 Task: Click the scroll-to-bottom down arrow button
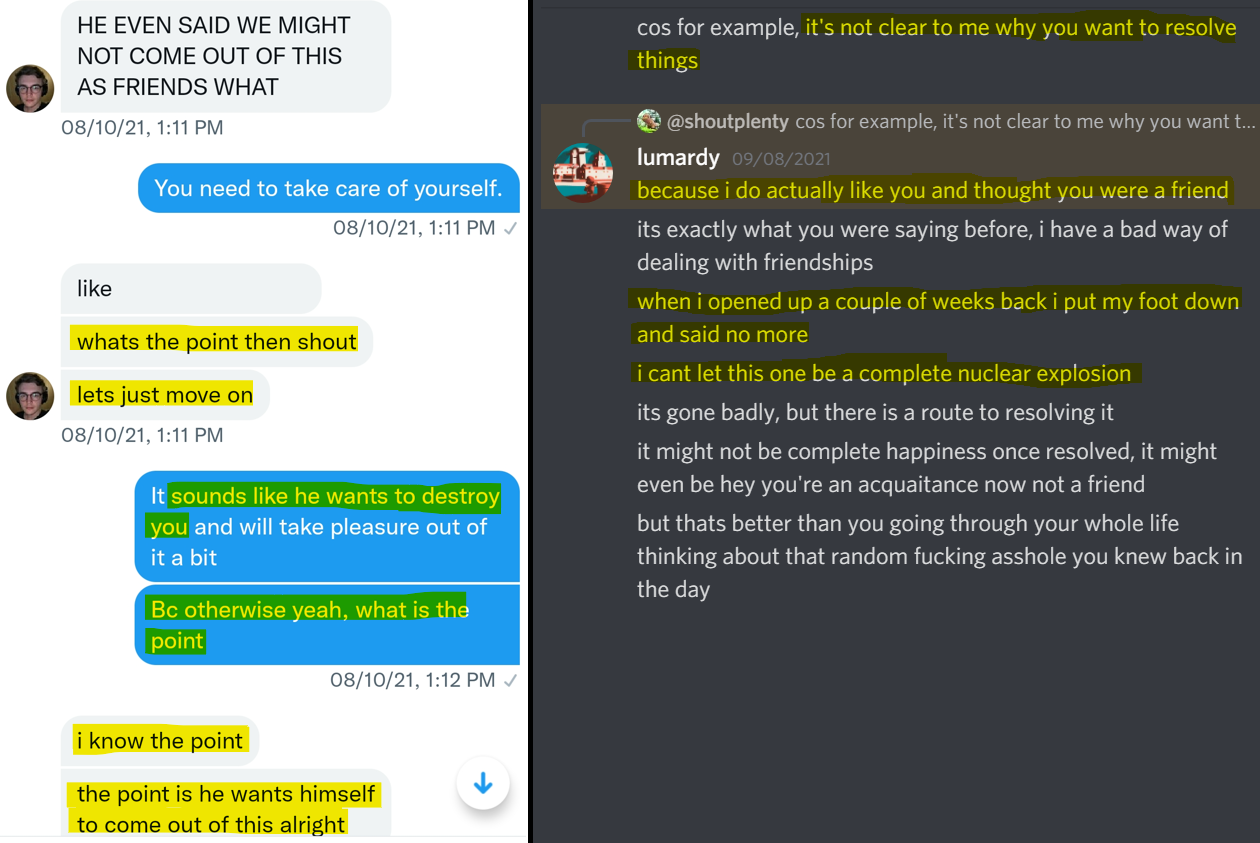(x=483, y=783)
